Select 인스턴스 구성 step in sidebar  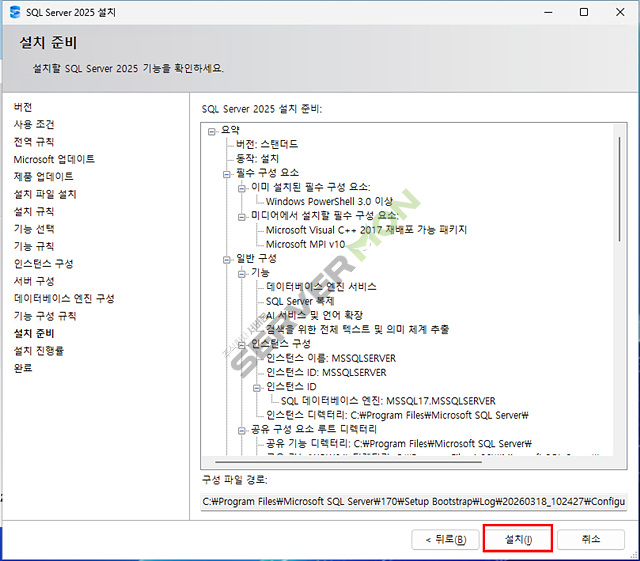pos(43,264)
